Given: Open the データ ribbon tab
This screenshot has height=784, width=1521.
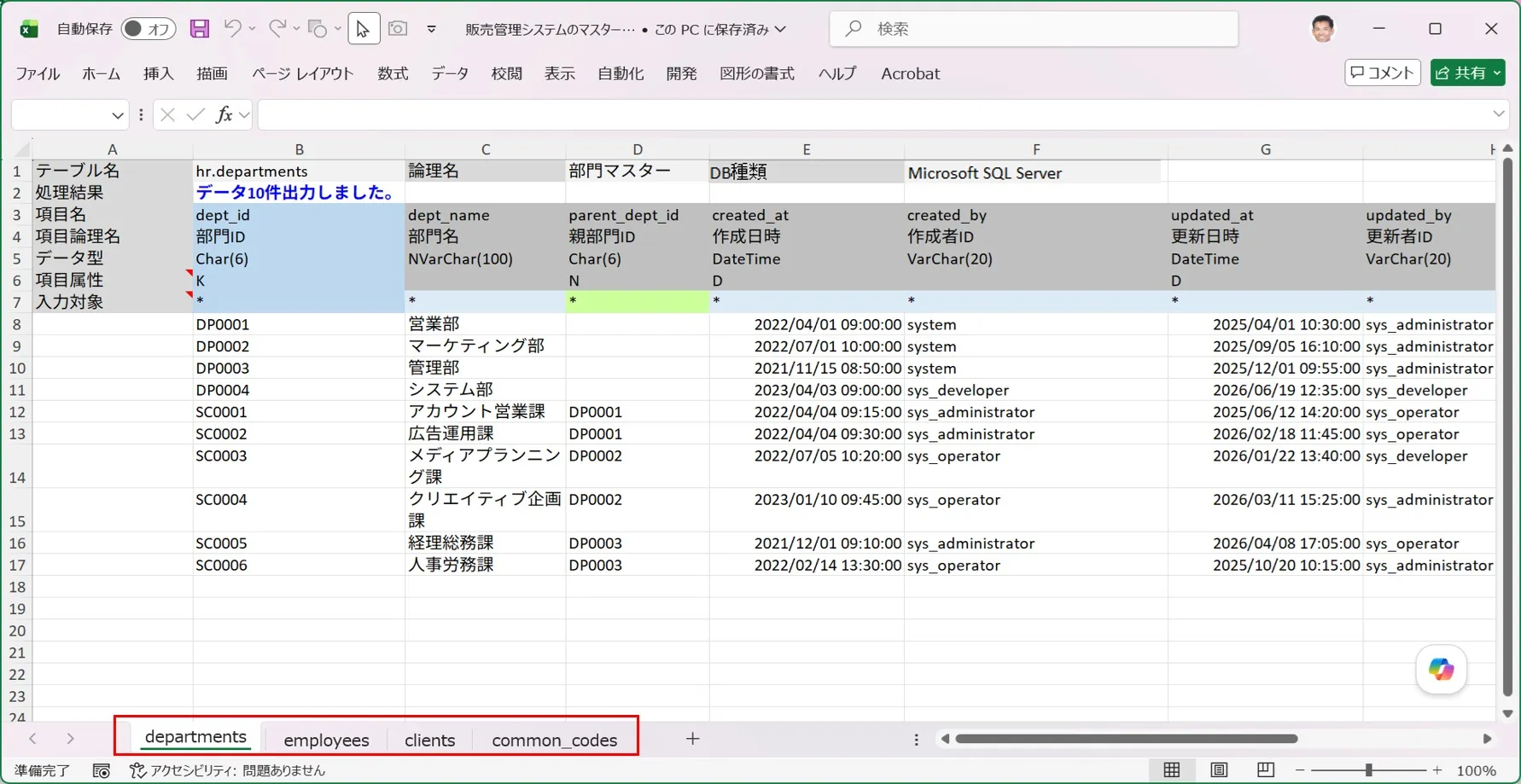Looking at the screenshot, I should click(x=450, y=73).
